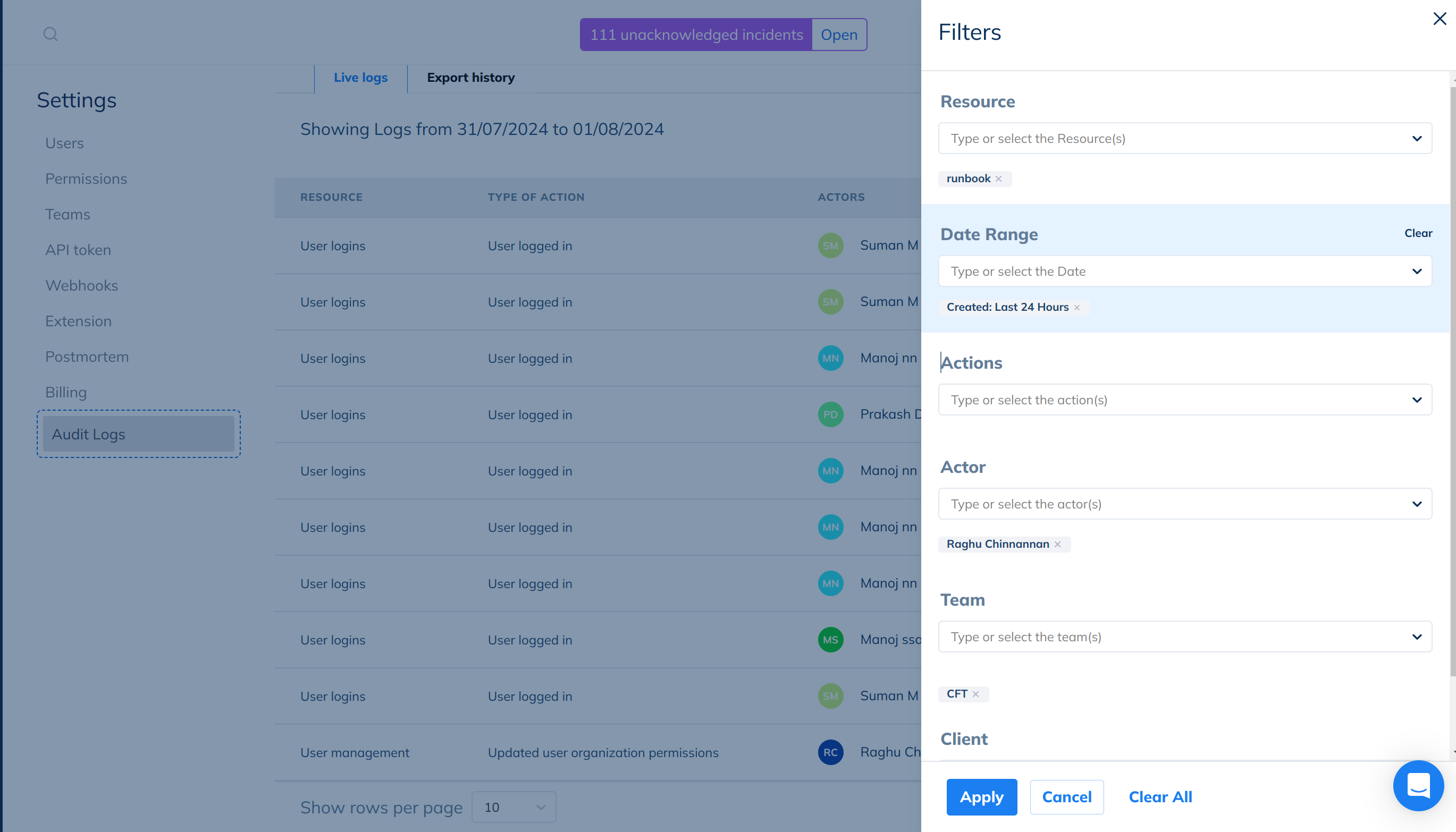Click the Team filter input field

click(x=1172, y=636)
